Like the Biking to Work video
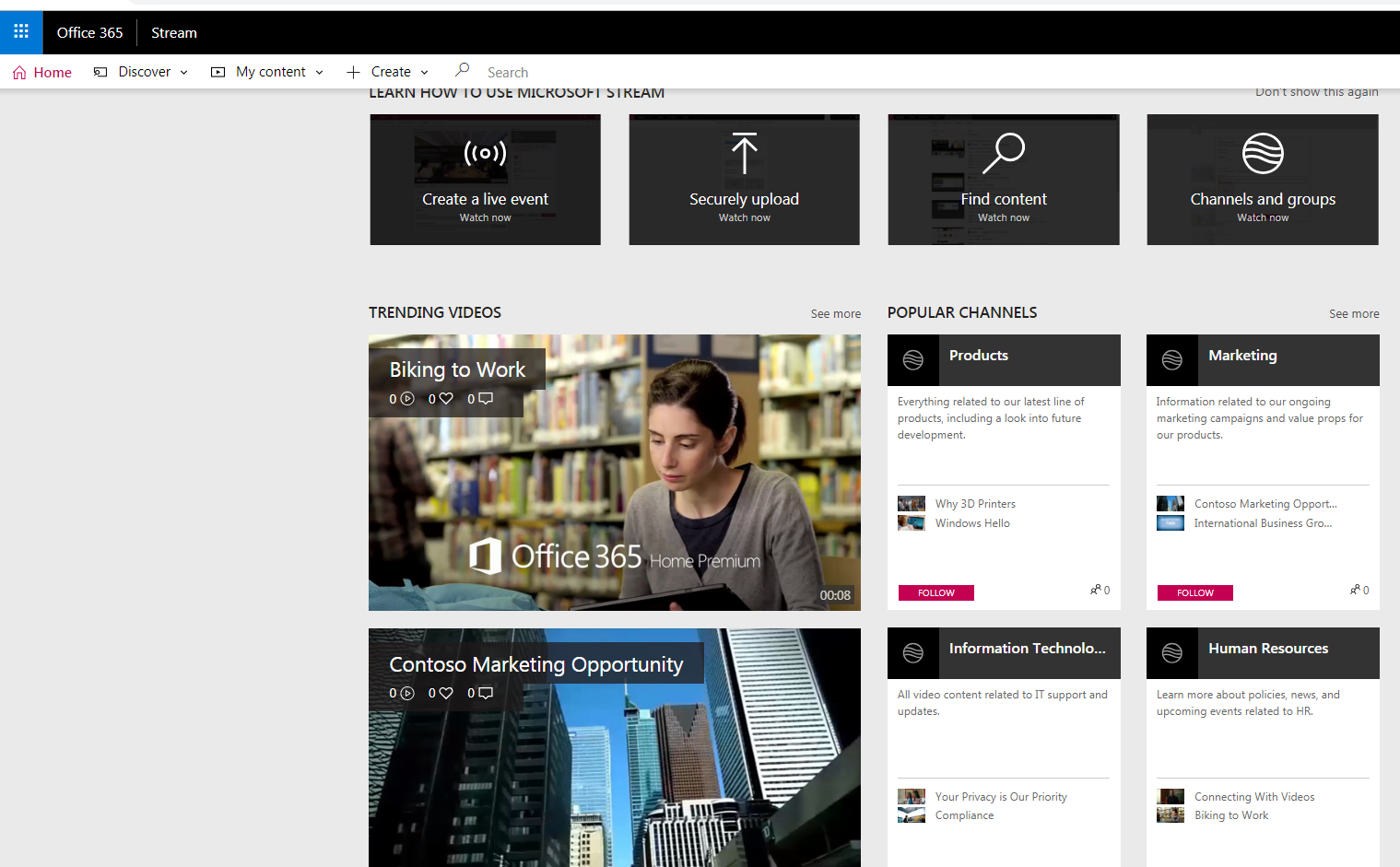Screen dimensions: 1400x867 click(x=446, y=399)
